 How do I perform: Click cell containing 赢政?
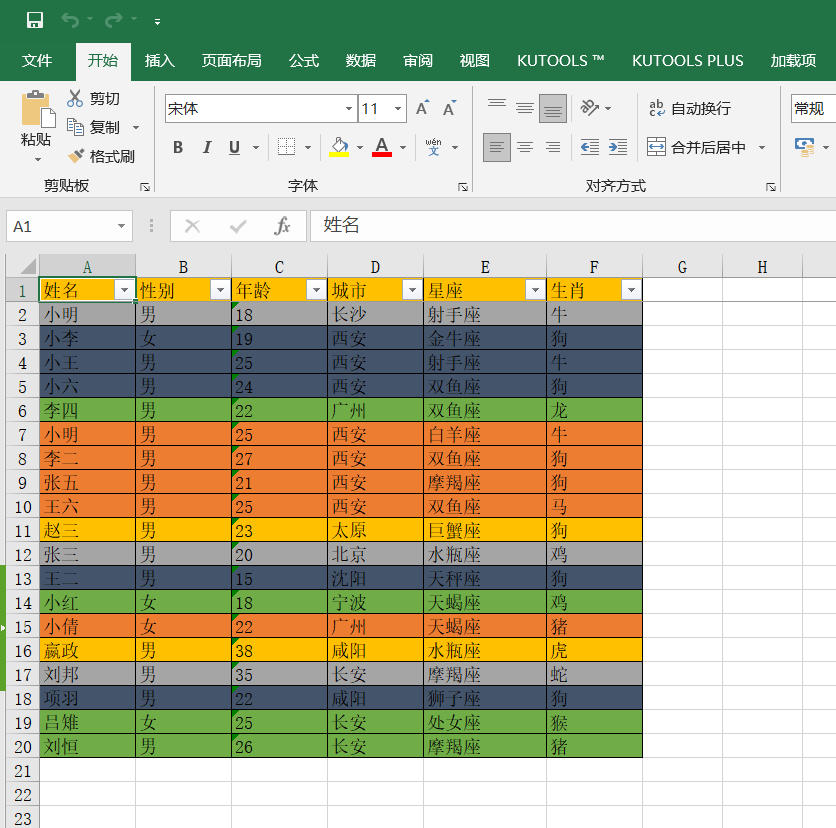[x=87, y=650]
